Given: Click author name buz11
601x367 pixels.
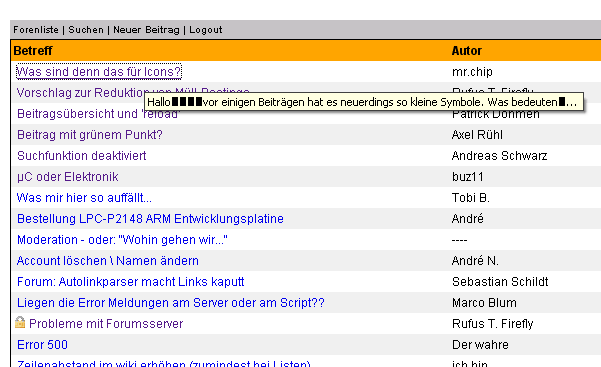Looking at the screenshot, I should 468,177.
